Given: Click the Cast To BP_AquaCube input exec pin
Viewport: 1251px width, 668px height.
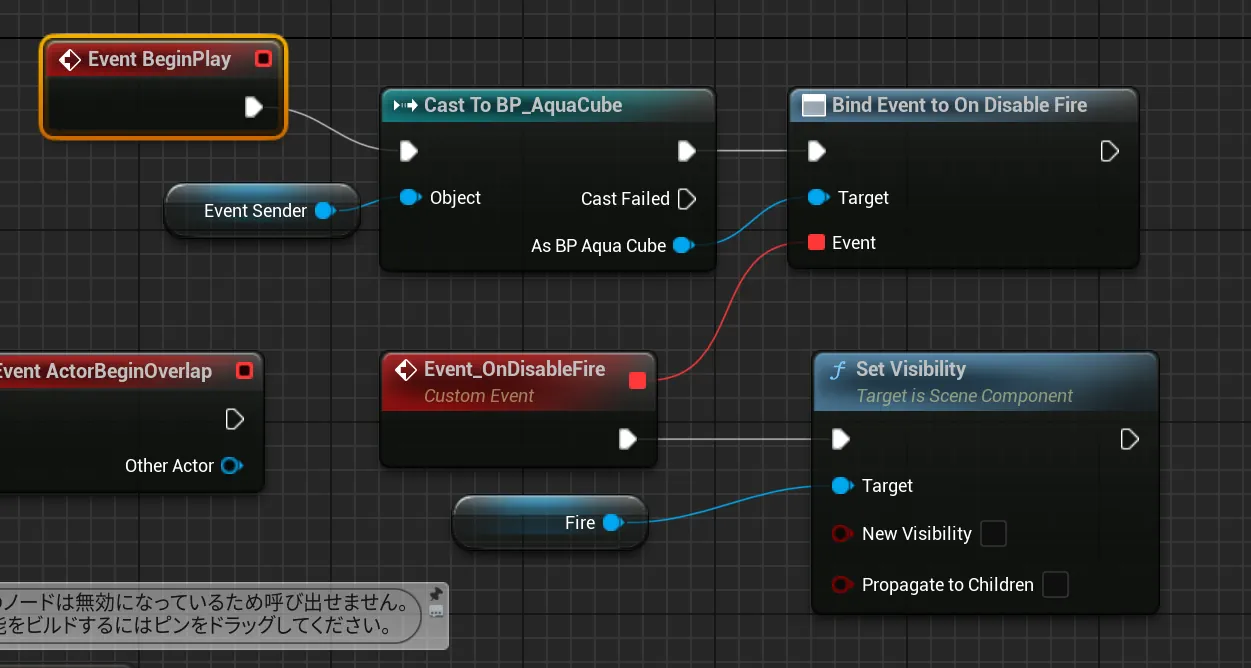Looking at the screenshot, I should [x=408, y=151].
